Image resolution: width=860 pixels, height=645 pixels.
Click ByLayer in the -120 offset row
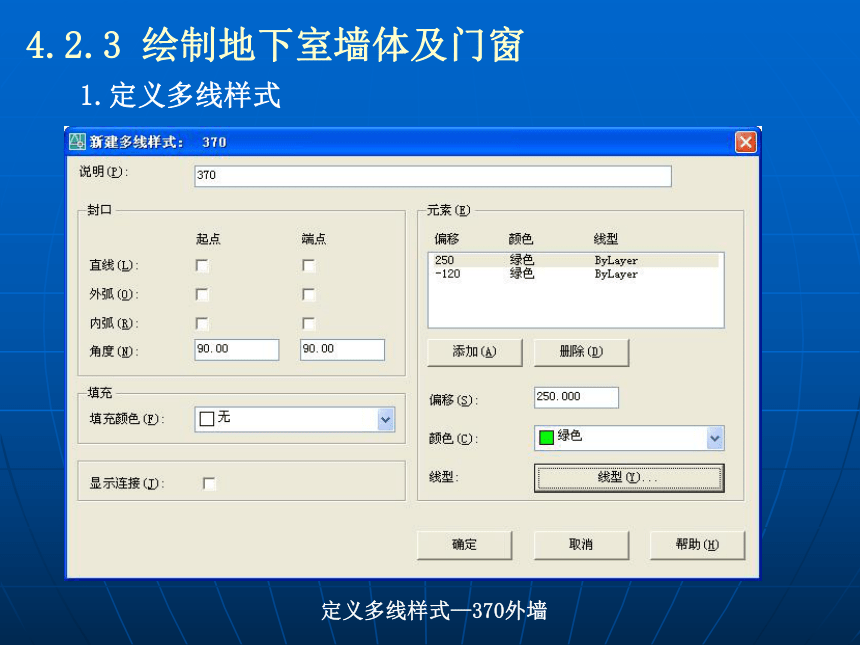tap(616, 274)
